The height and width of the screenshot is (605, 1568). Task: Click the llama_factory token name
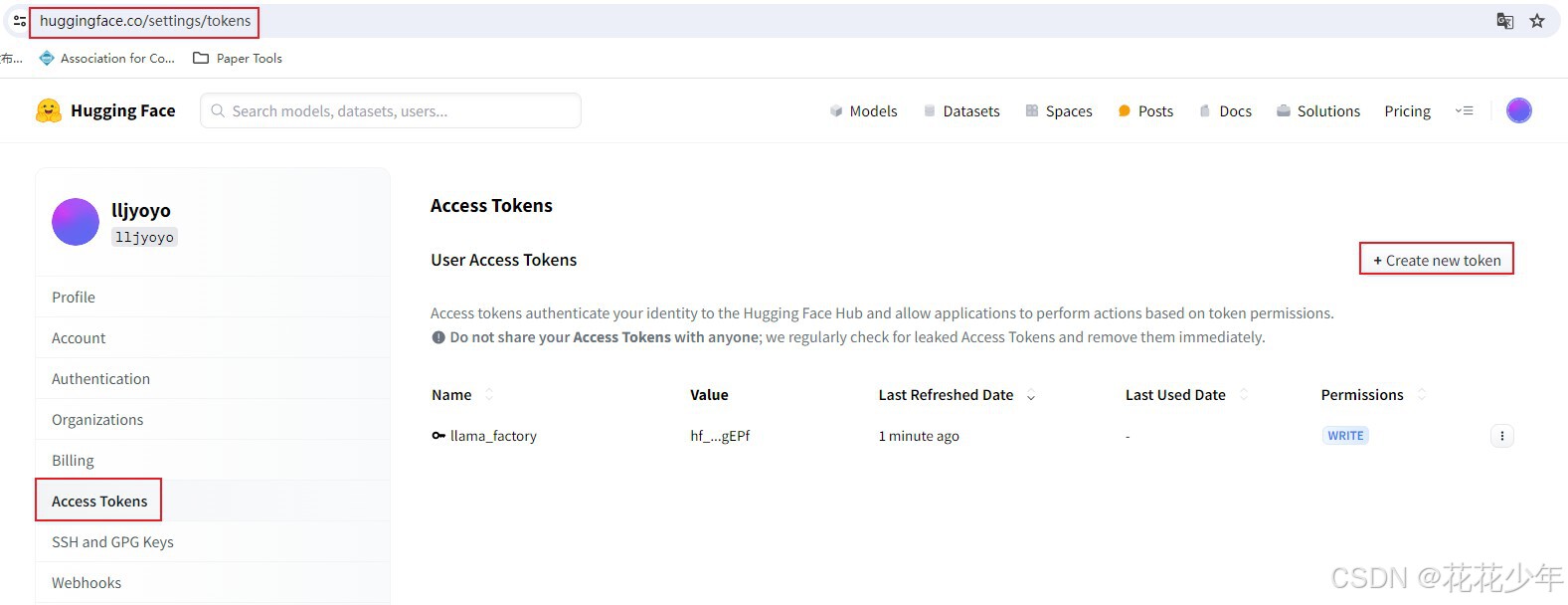point(493,436)
